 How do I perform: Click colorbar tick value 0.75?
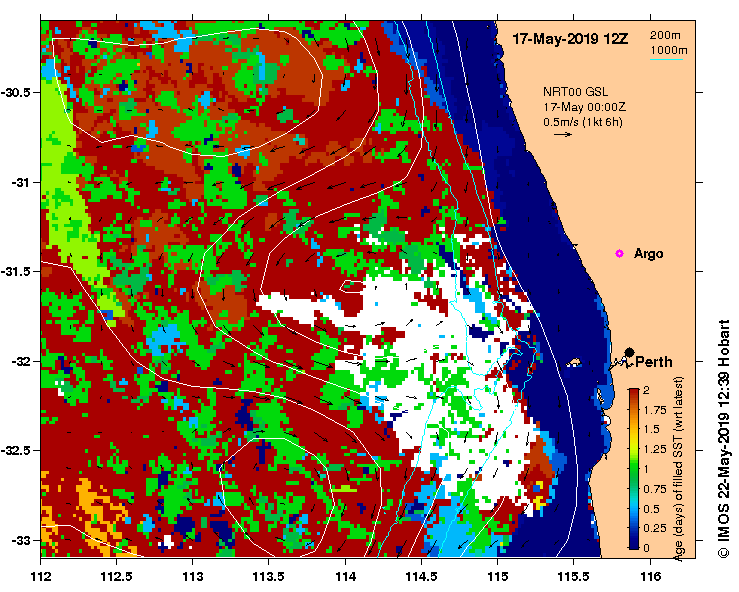click(x=655, y=489)
